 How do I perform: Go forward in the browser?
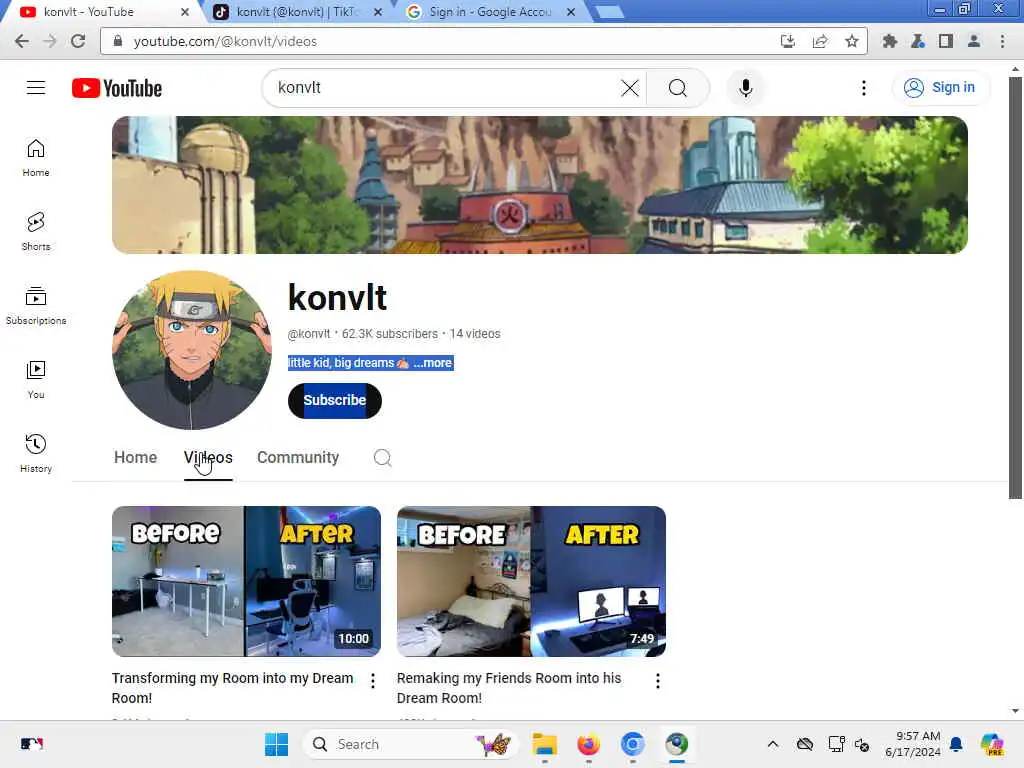[50, 41]
